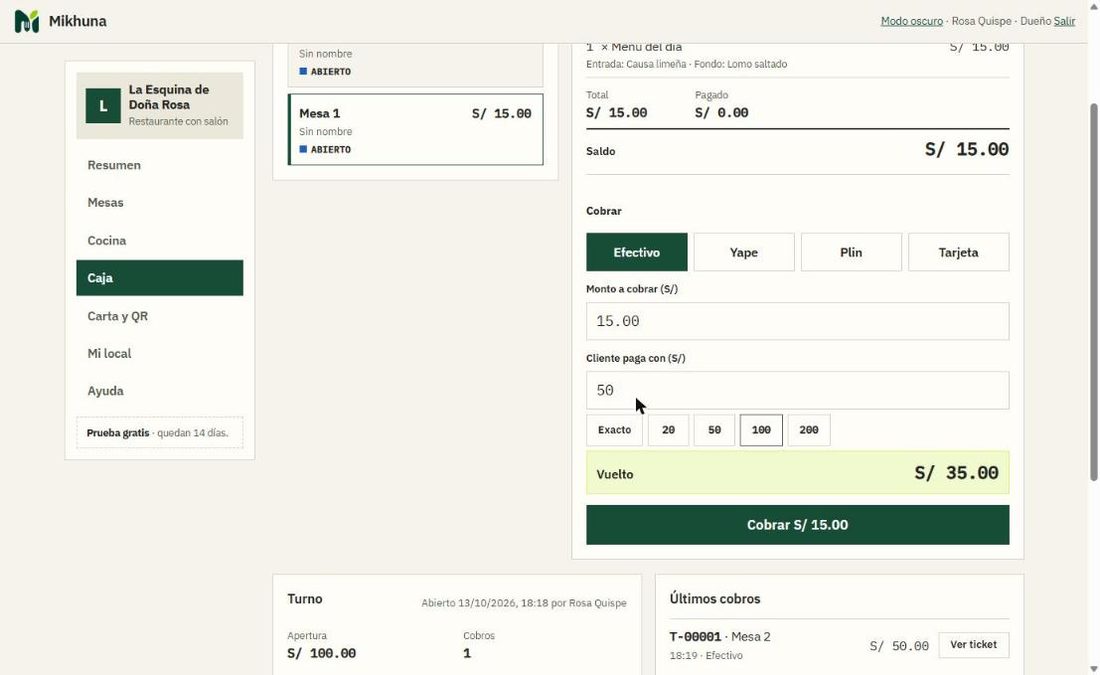Click the Mikhuna logo icon
1100x675 pixels.
(27, 21)
